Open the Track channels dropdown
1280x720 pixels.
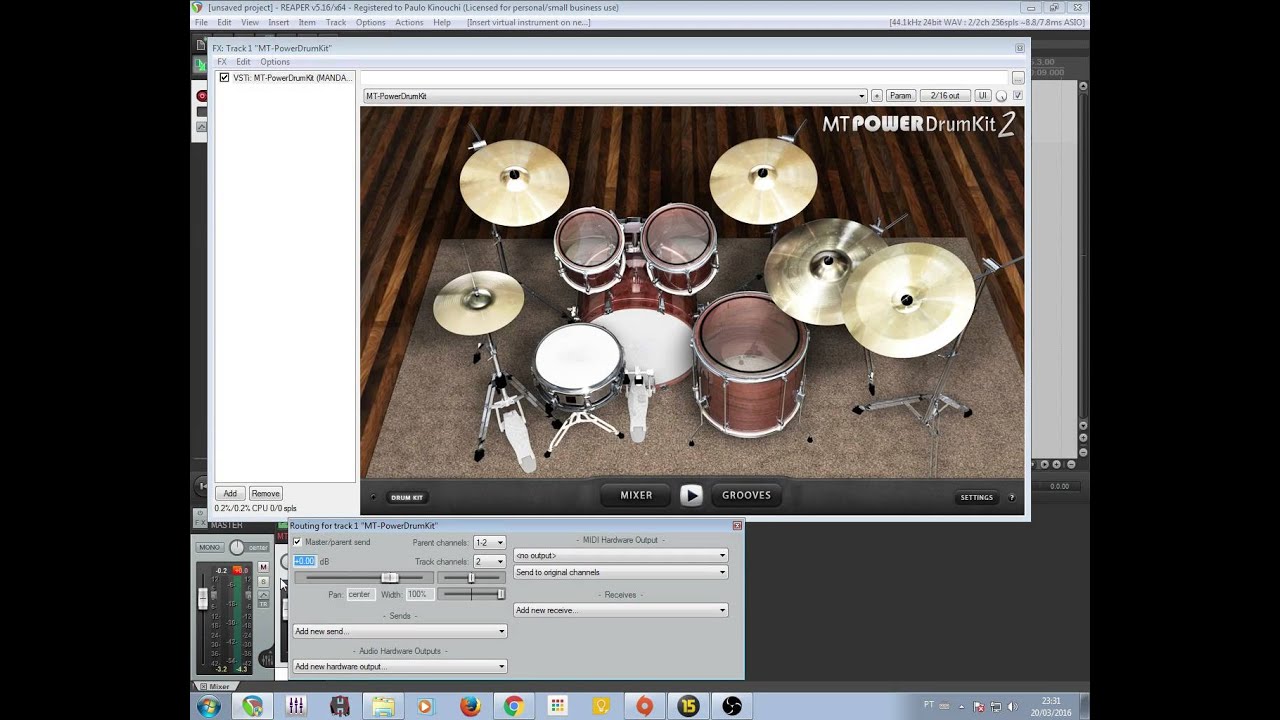pos(490,561)
